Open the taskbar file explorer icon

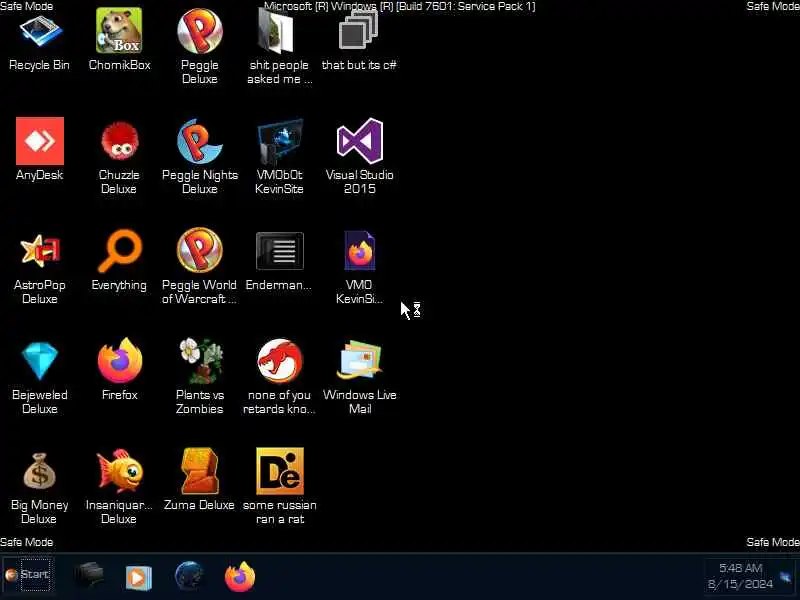90,576
